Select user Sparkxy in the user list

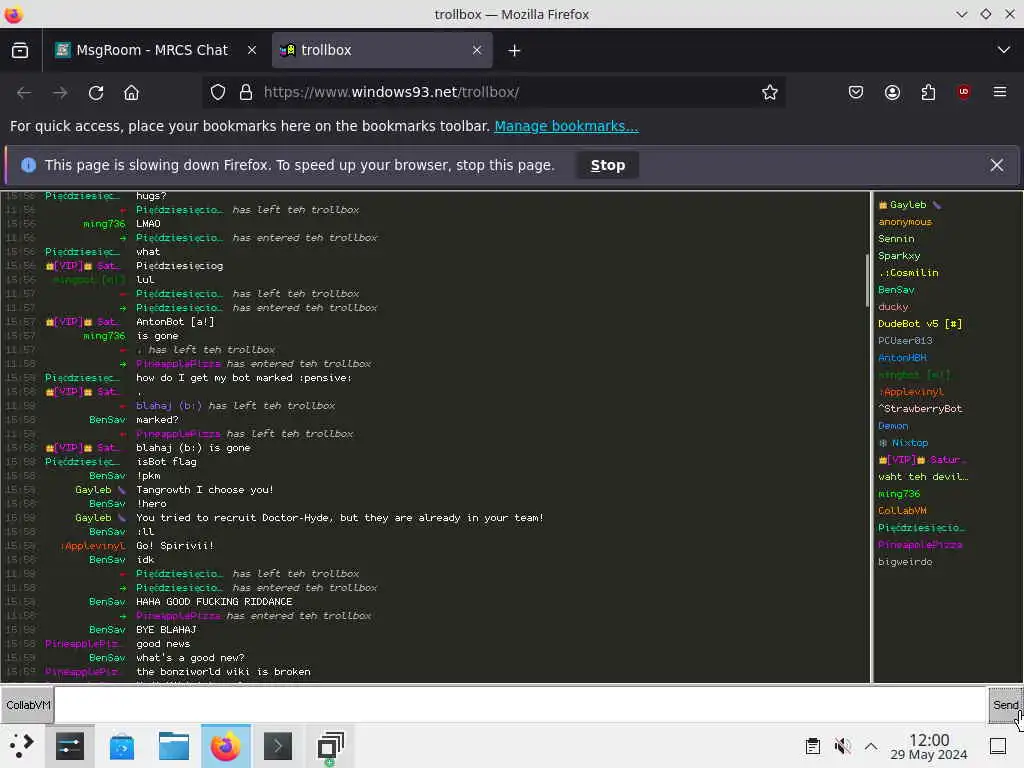[x=899, y=256]
